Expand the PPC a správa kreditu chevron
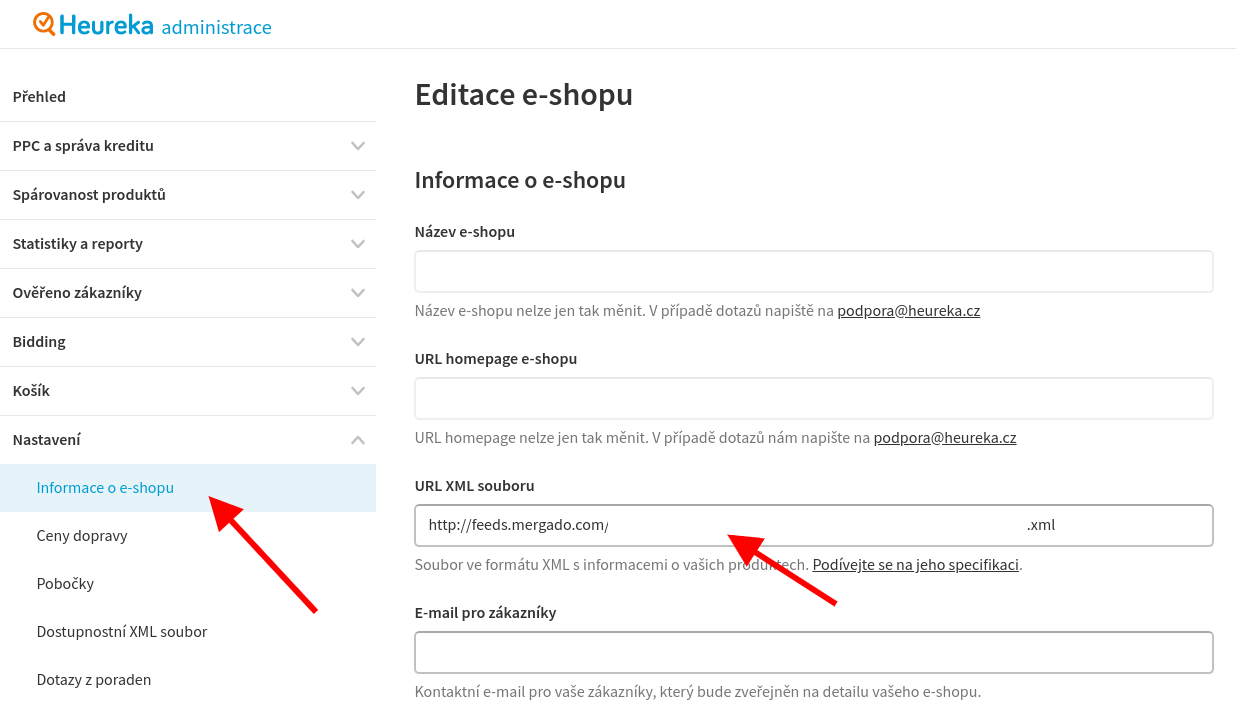 (x=358, y=146)
